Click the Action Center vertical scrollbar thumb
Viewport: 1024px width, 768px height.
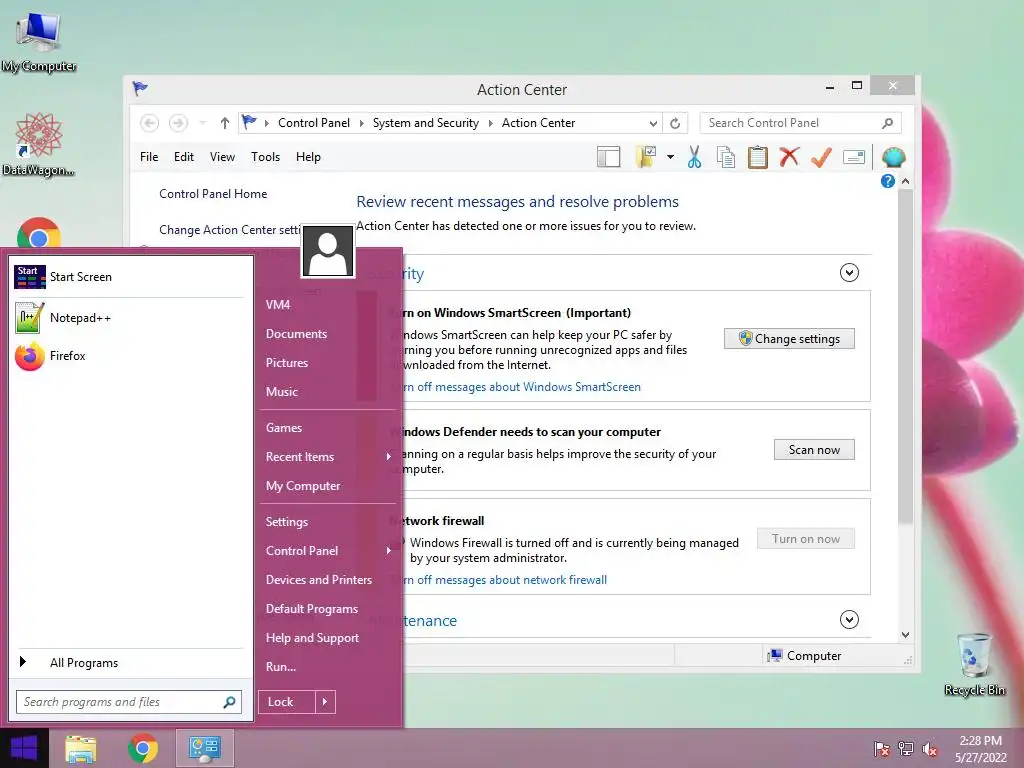pyautogui.click(x=905, y=356)
